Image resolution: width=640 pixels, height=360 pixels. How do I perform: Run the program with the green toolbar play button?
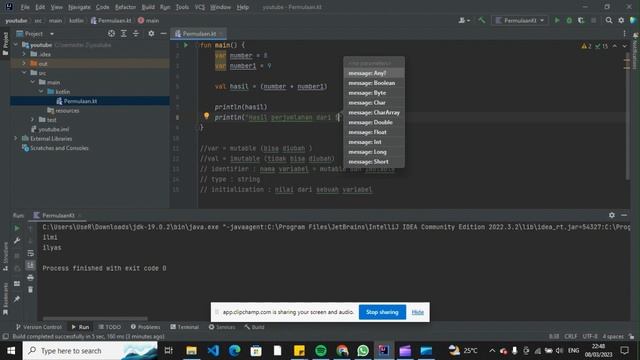(x=557, y=20)
